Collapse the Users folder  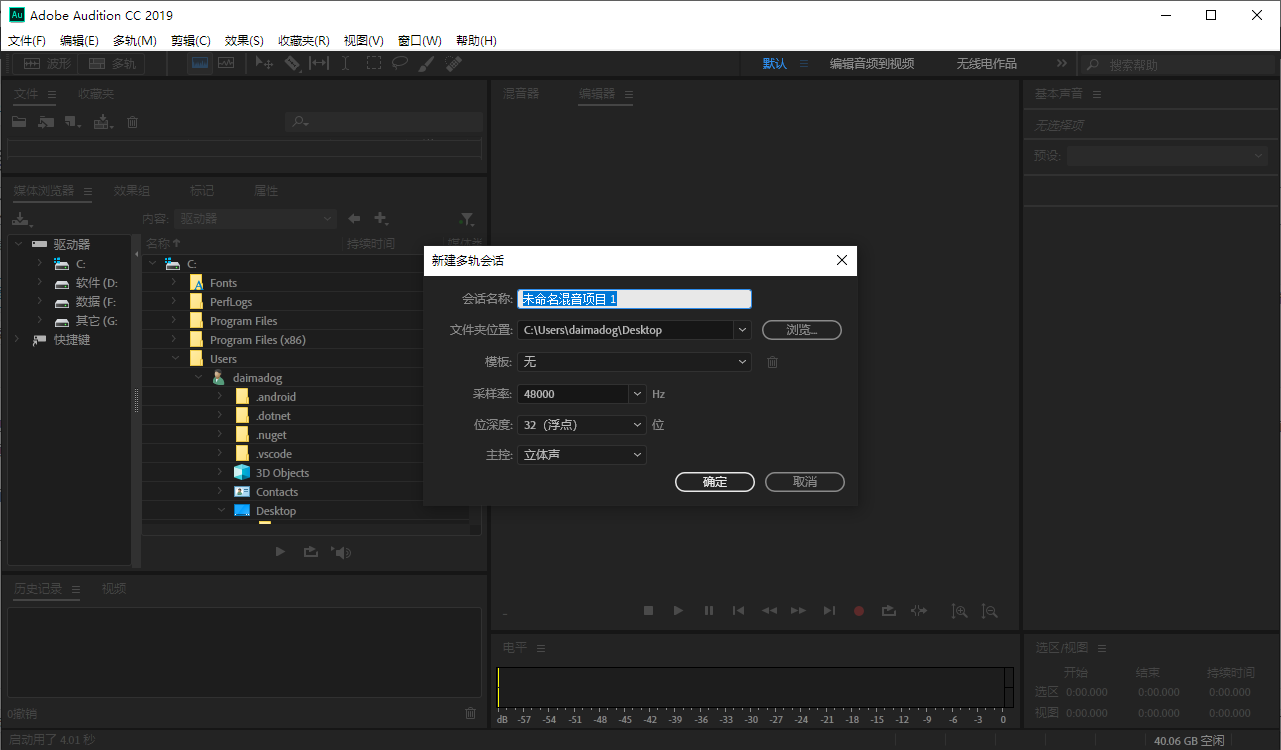pos(174,358)
